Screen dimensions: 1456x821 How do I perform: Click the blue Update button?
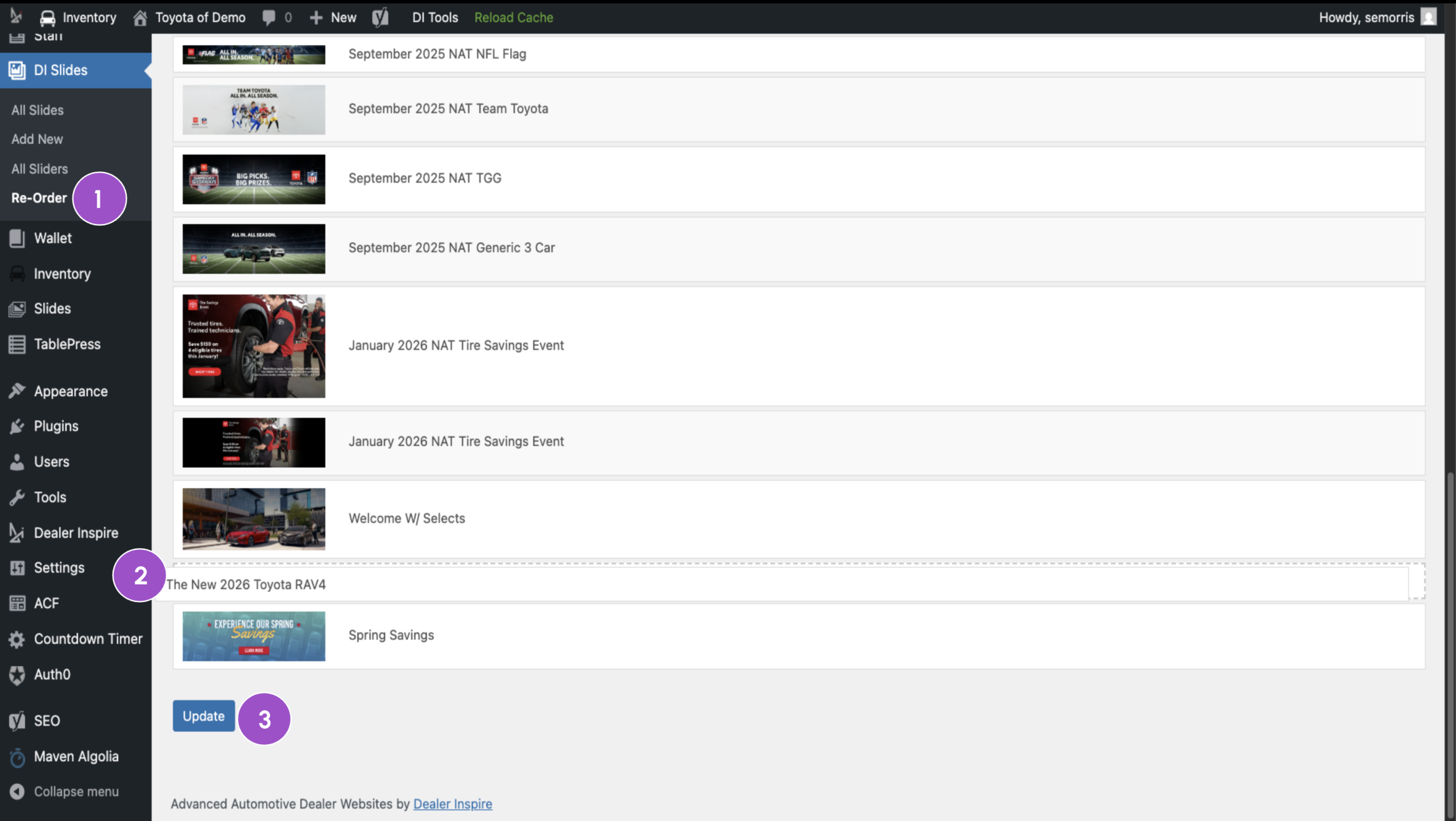tap(204, 716)
